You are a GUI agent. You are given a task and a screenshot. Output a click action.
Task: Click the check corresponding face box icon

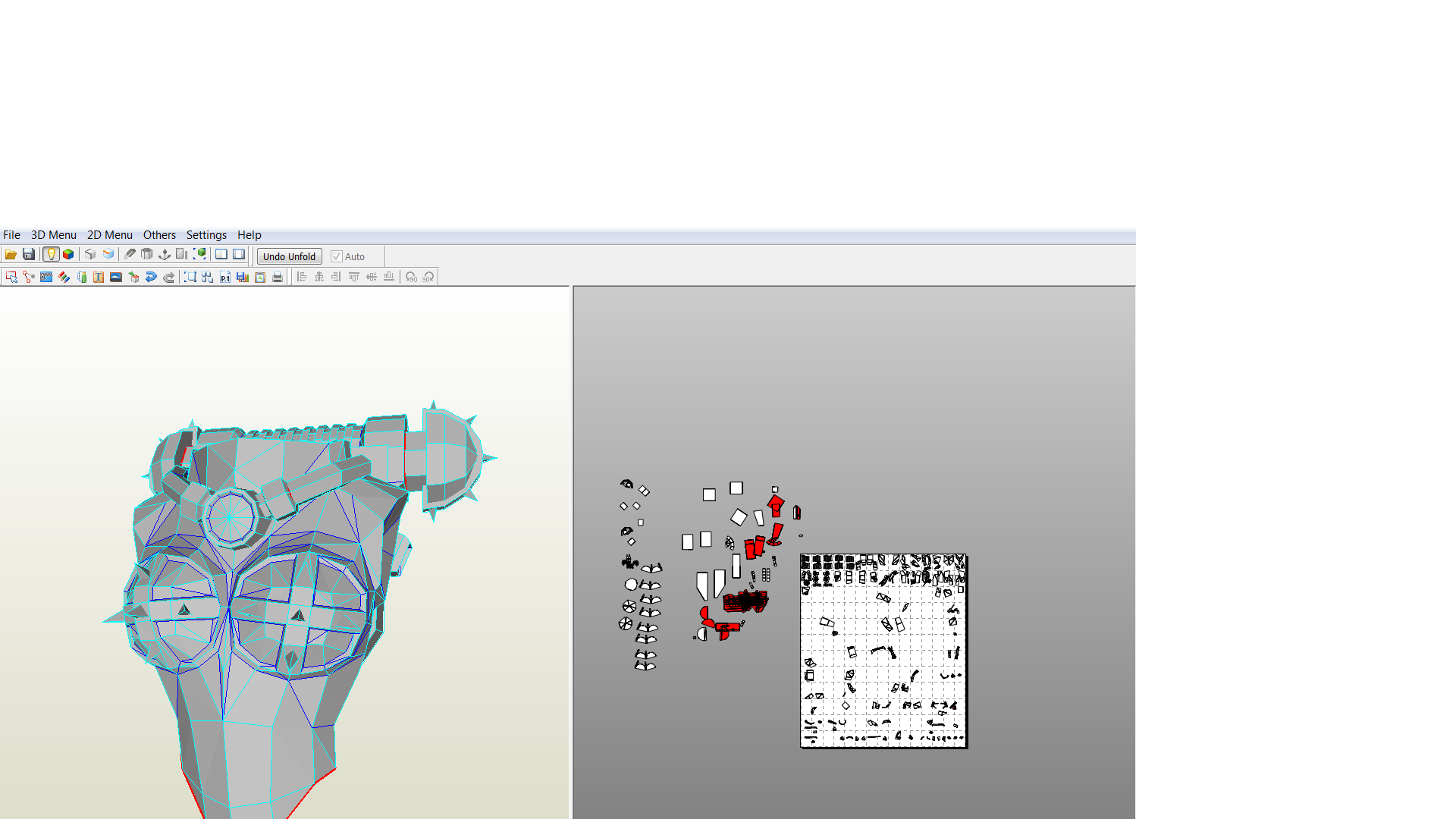[x=133, y=278]
